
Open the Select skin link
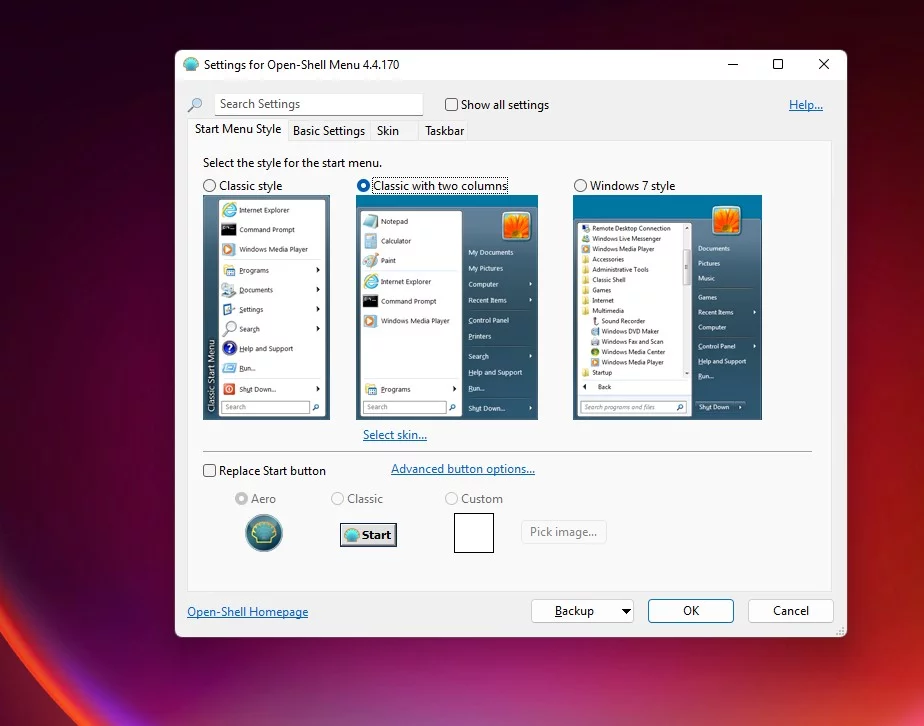pos(395,435)
